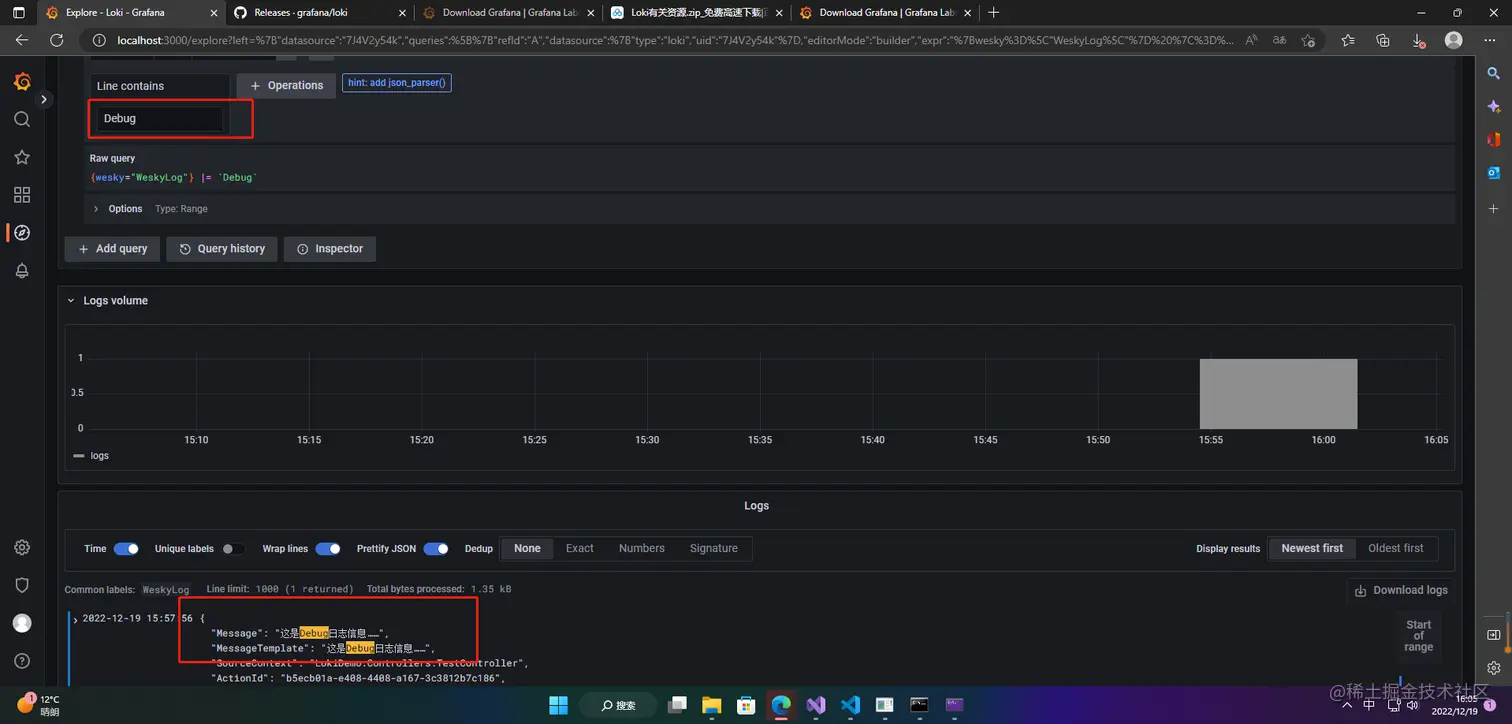1512x724 pixels.
Task: Open Alerting bell icon in the sidebar
Action: [x=22, y=271]
